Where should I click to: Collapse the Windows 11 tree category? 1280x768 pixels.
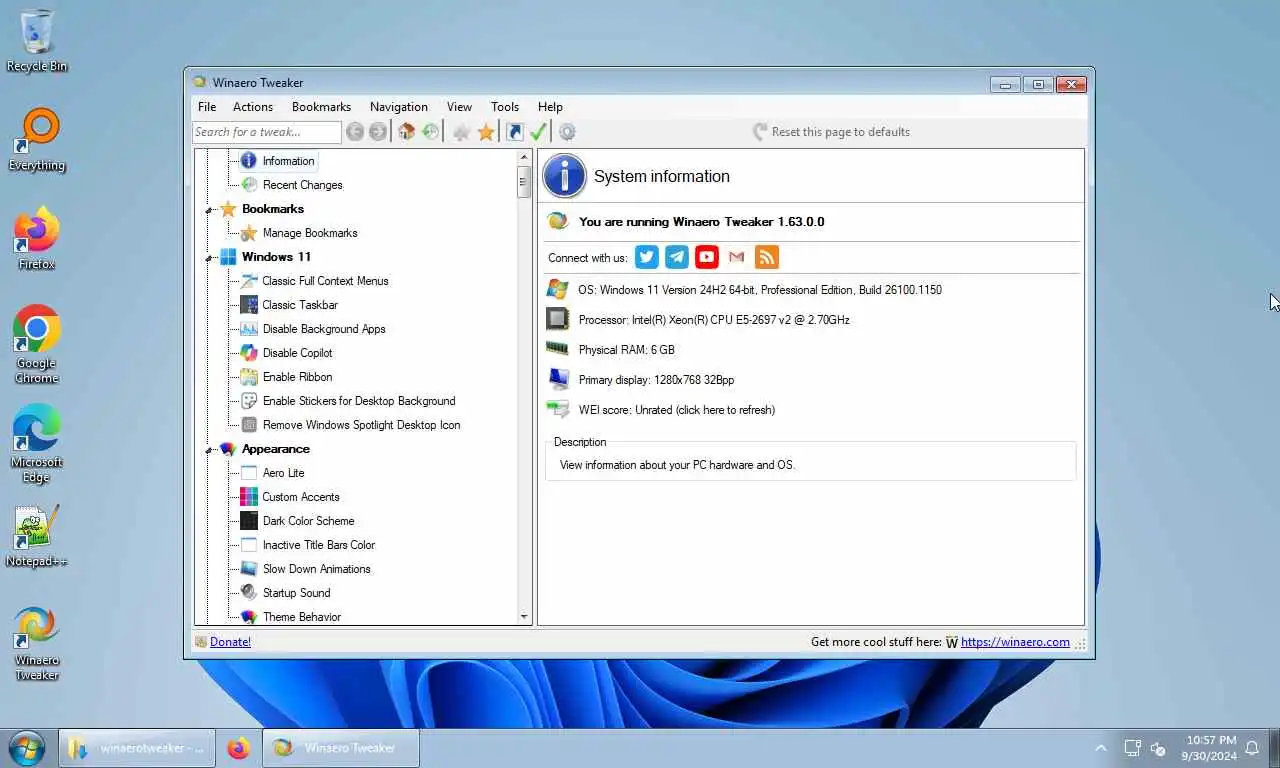(x=210, y=258)
